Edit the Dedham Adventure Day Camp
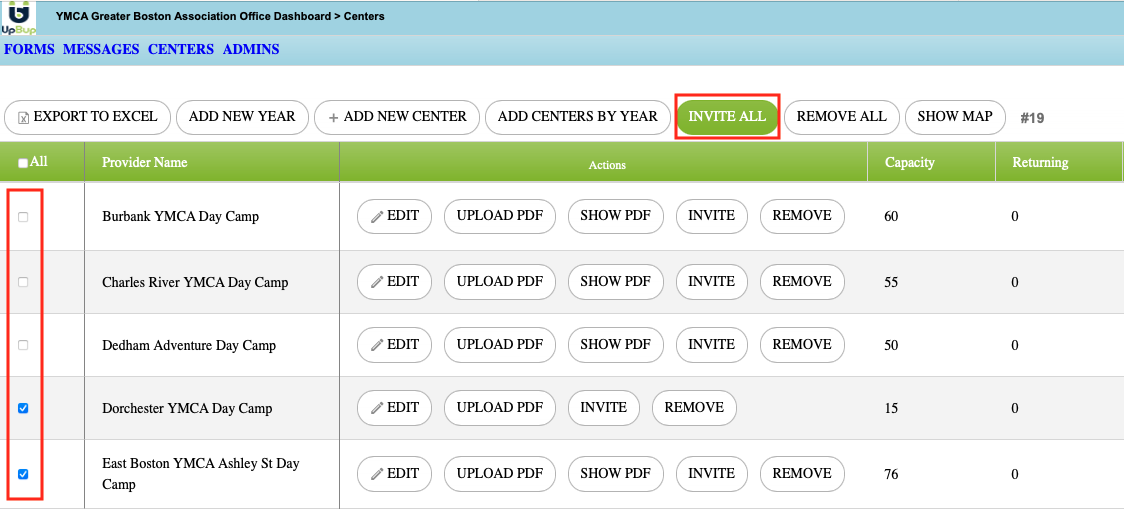Image resolution: width=1124 pixels, height=509 pixels. 395,345
